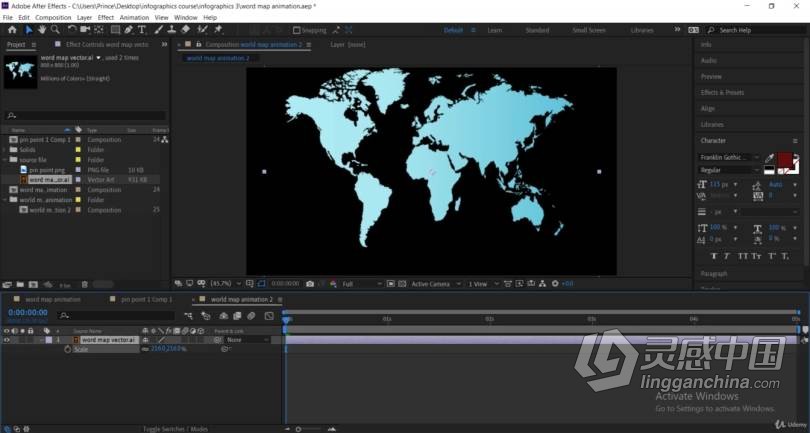Viewport: 810px width, 433px height.
Task: Select the Horizontal Type tool
Action: (142, 30)
